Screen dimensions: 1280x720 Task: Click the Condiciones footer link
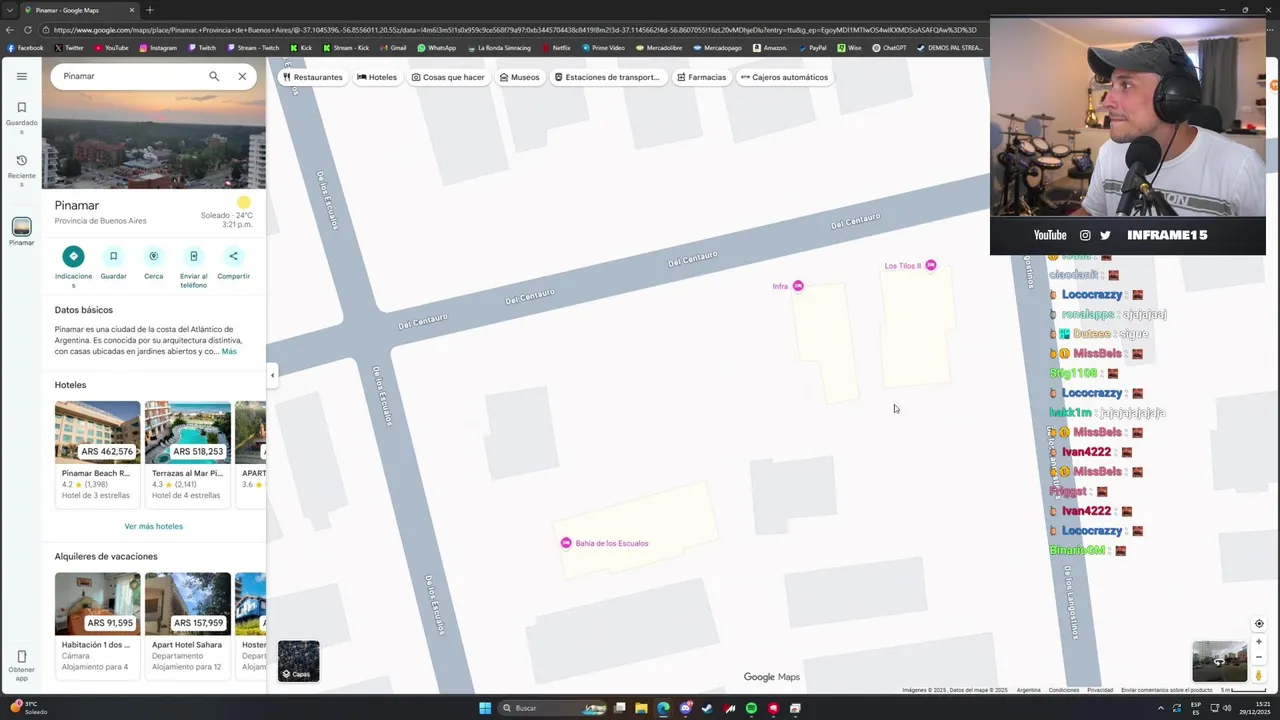1064,690
